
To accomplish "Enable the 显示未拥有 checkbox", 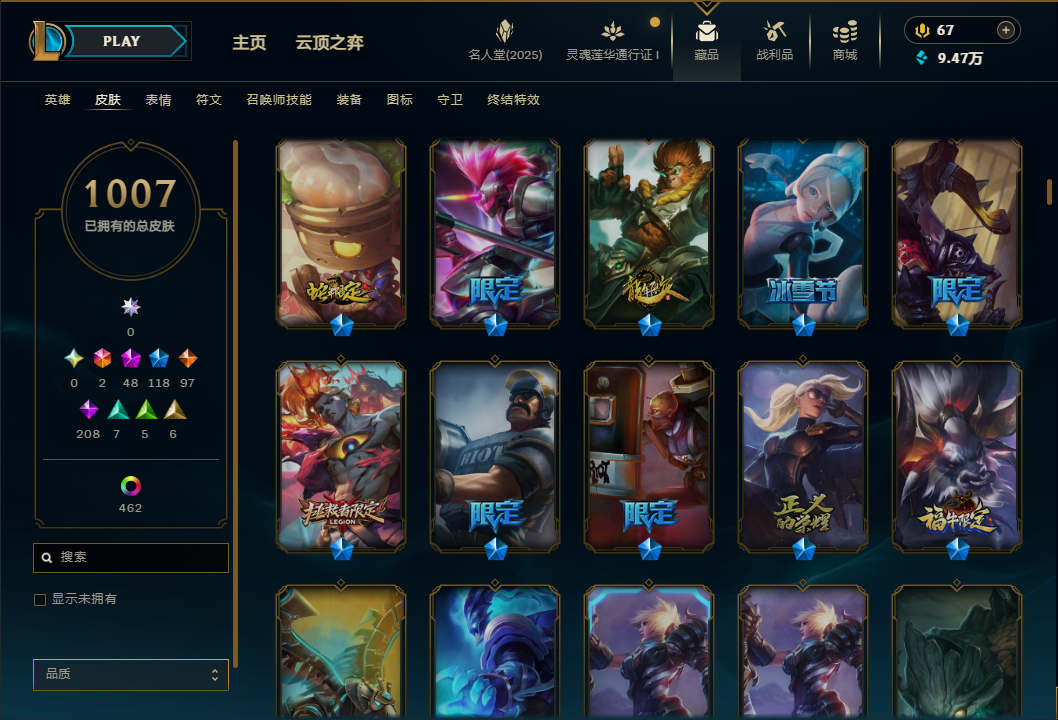I will click(x=40, y=599).
